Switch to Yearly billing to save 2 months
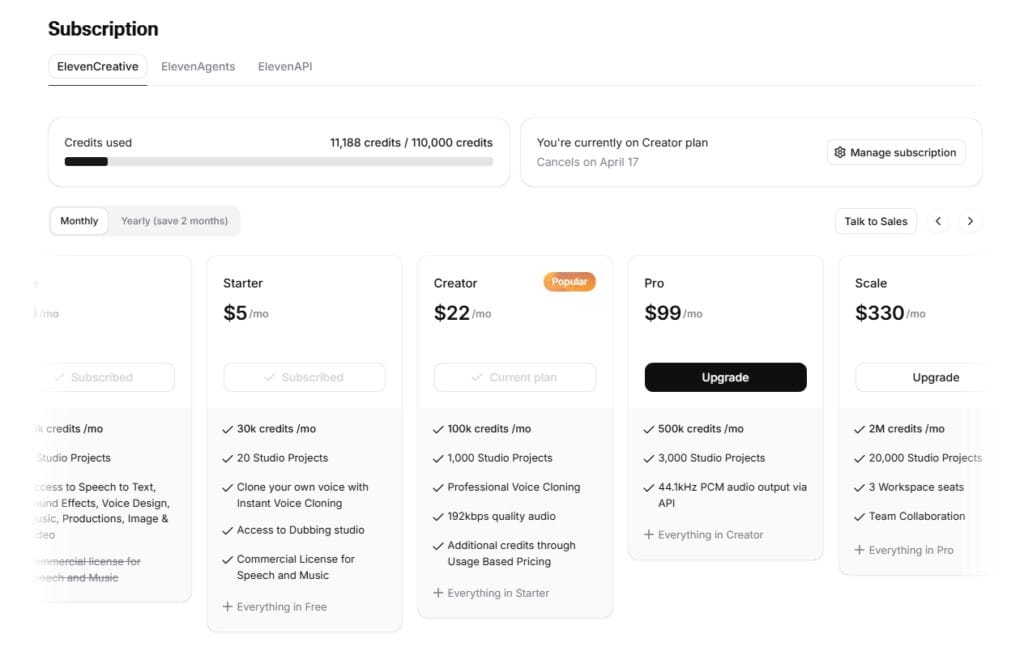This screenshot has height=651, width=1024. (x=175, y=221)
